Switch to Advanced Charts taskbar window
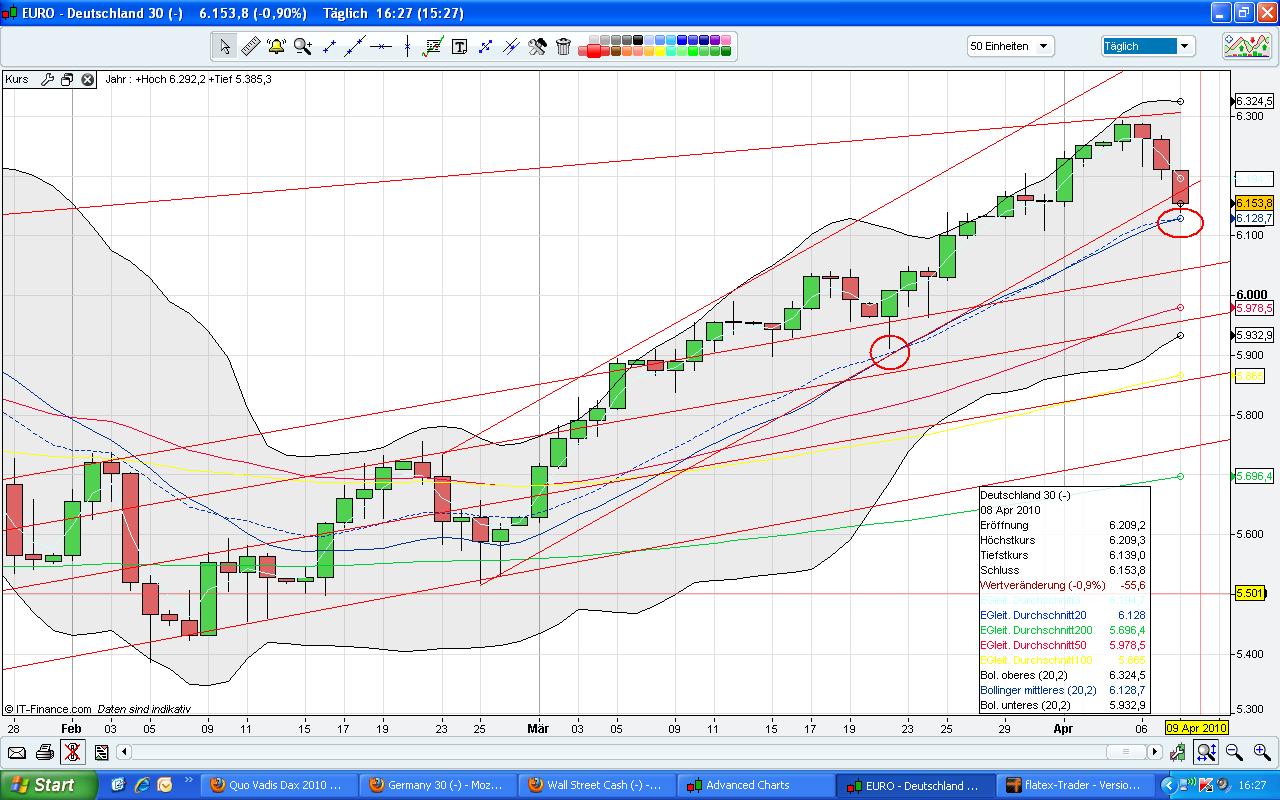The image size is (1280, 800). pyautogui.click(x=755, y=785)
